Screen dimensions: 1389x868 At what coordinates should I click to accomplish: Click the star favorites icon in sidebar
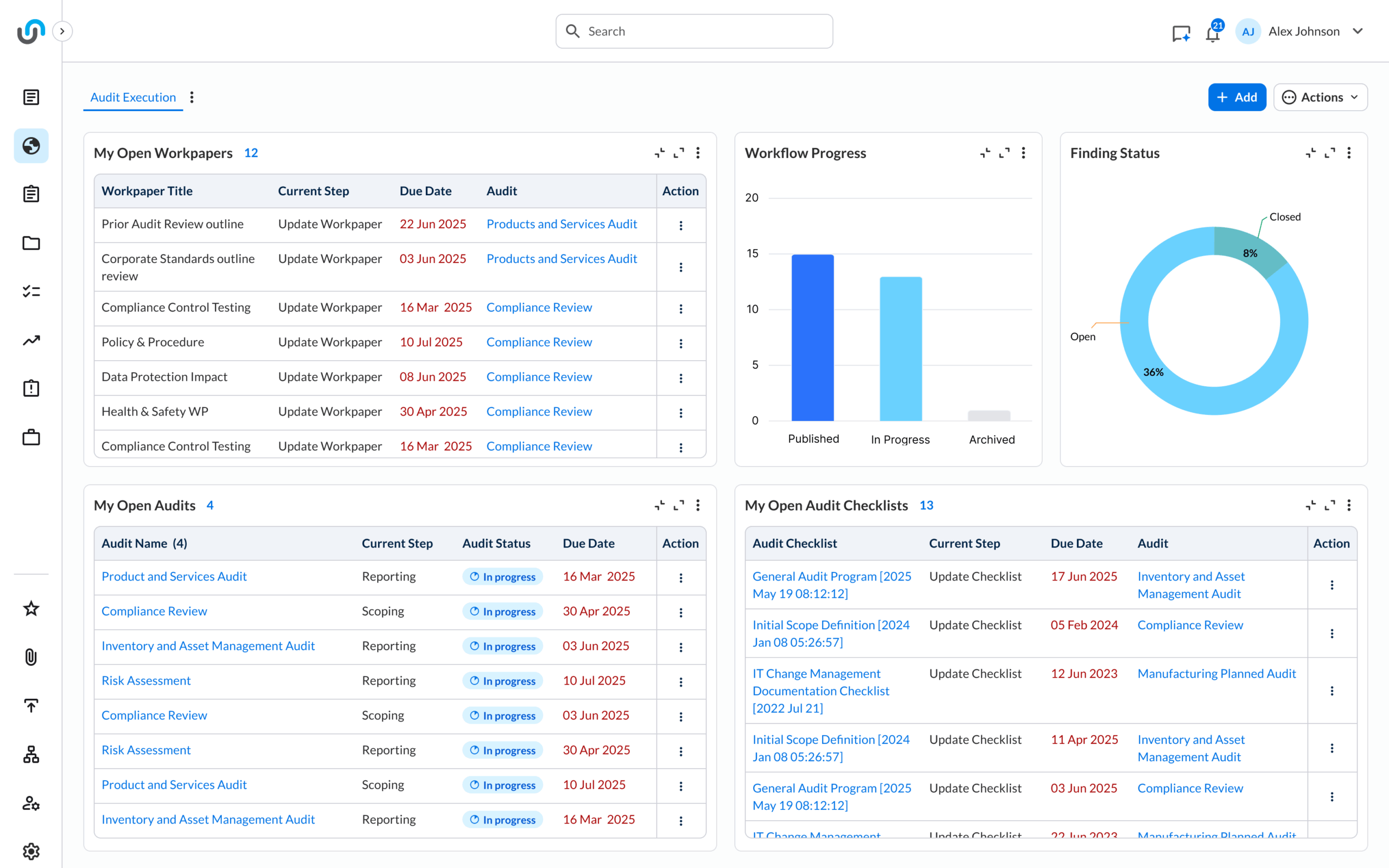pos(31,609)
